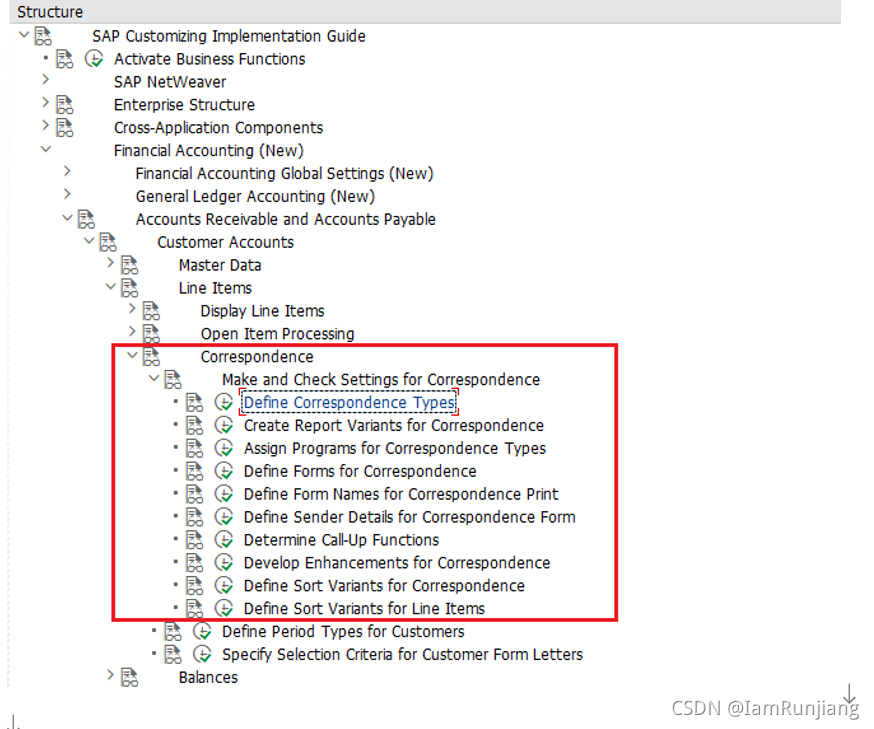This screenshot has height=729, width=874.
Task: Open documentation for Define Period Types for Customers
Action: 173,631
